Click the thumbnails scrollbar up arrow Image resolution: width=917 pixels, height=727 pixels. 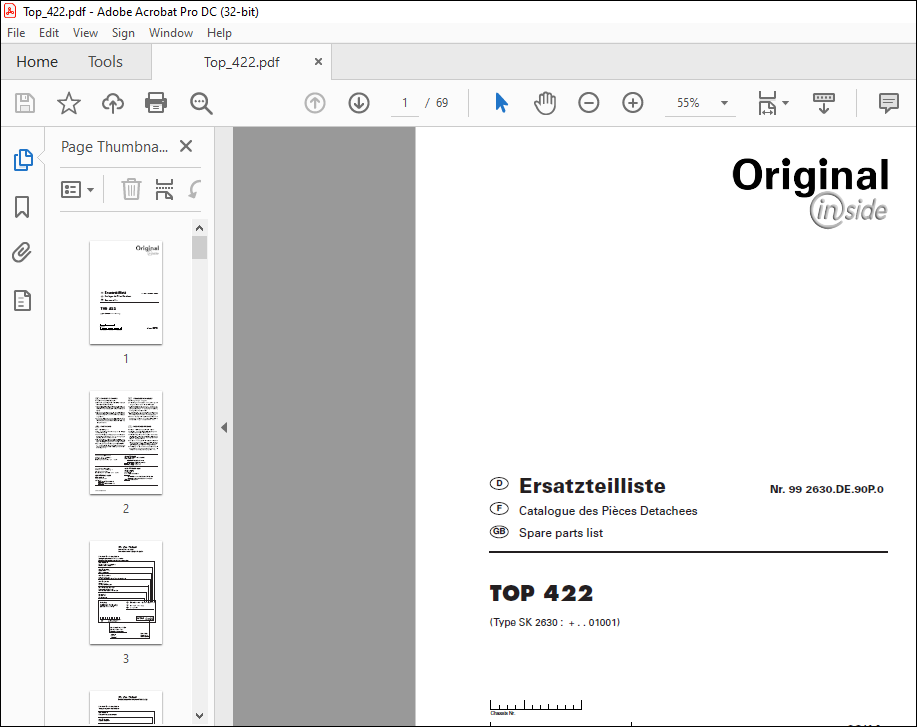pos(199,228)
